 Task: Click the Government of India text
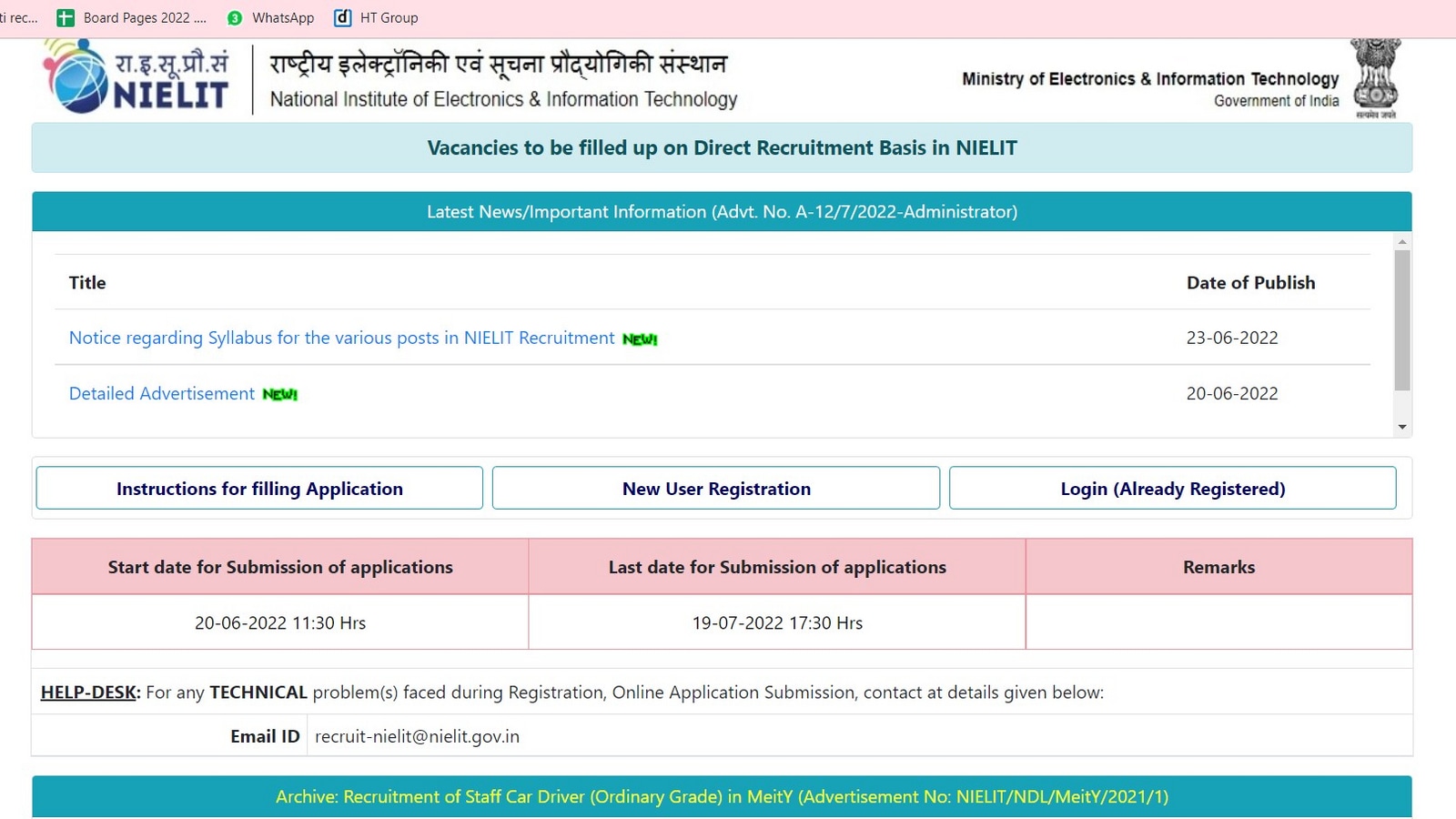pos(1276,101)
